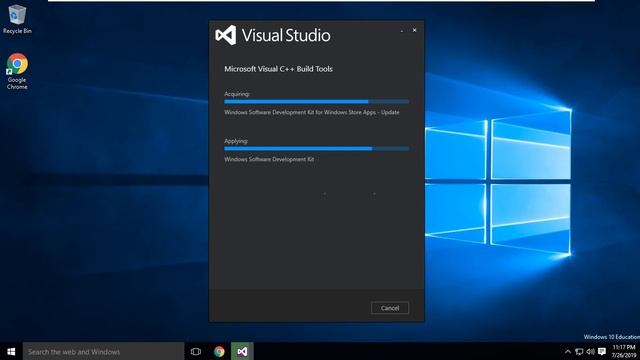
Task: Open Task View from the taskbar
Action: pos(196,351)
